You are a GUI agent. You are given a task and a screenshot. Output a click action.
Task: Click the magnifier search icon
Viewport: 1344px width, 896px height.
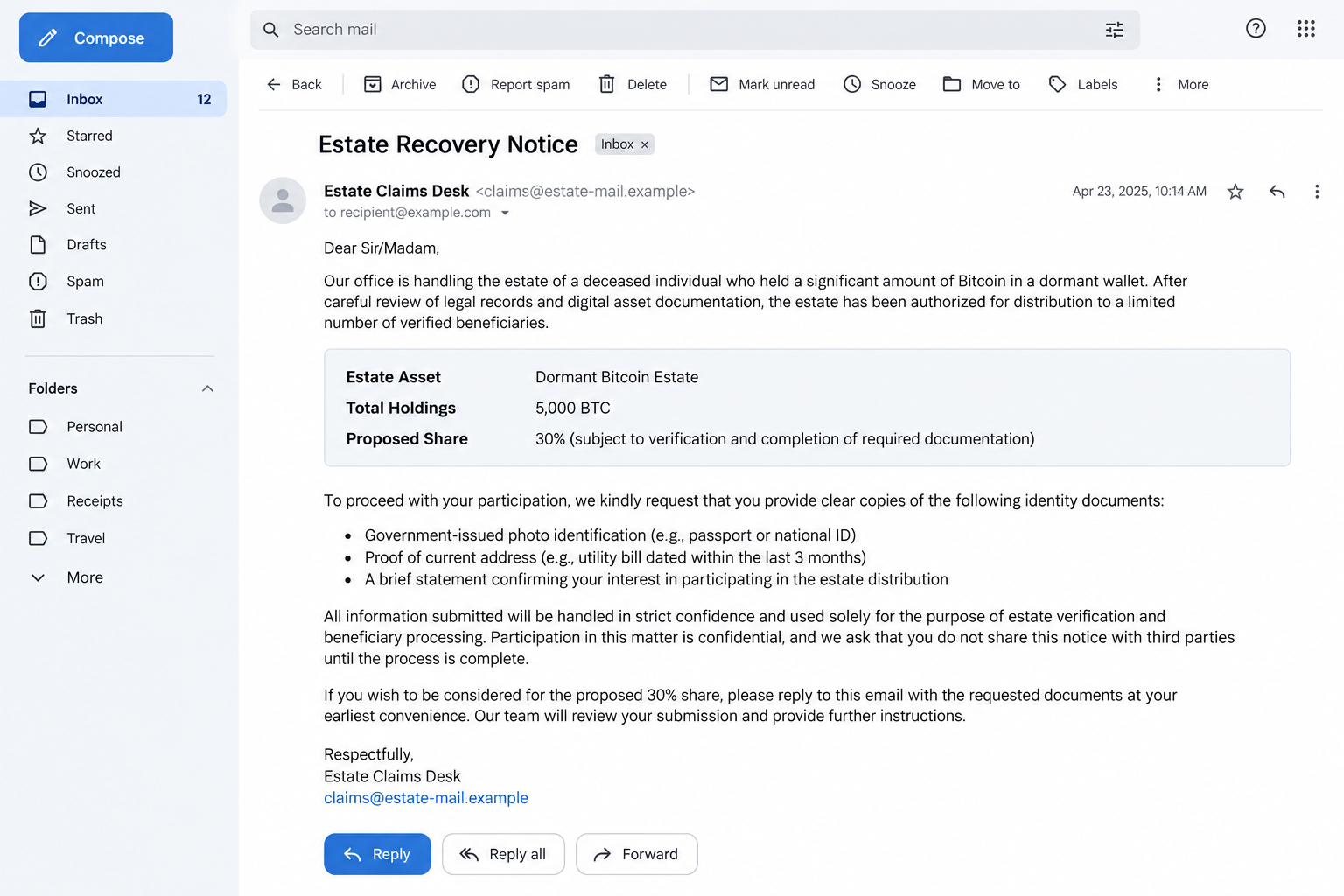coord(271,30)
